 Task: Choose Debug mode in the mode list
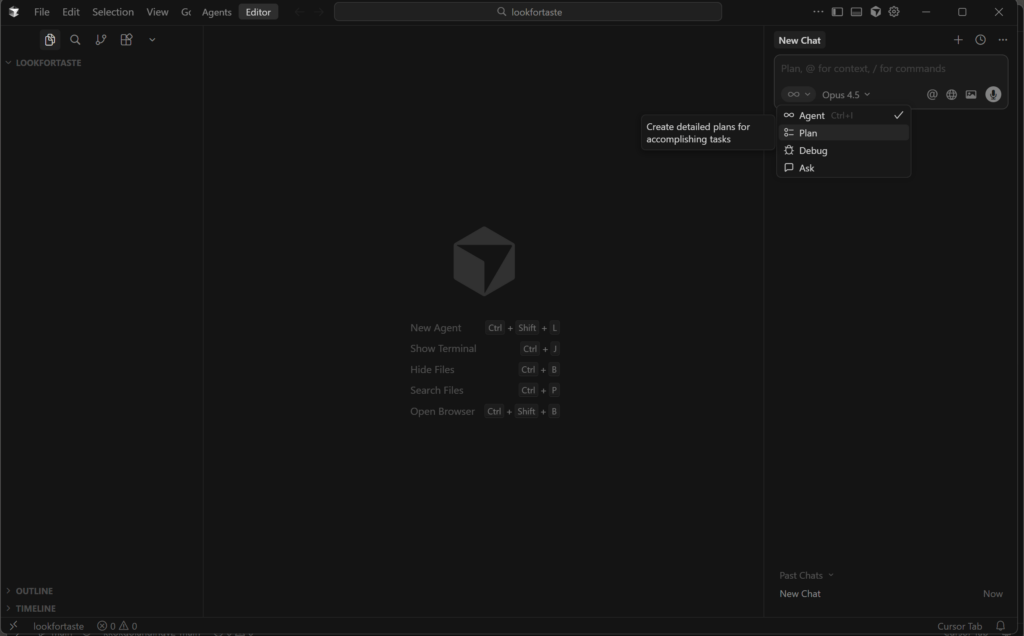[x=813, y=151]
